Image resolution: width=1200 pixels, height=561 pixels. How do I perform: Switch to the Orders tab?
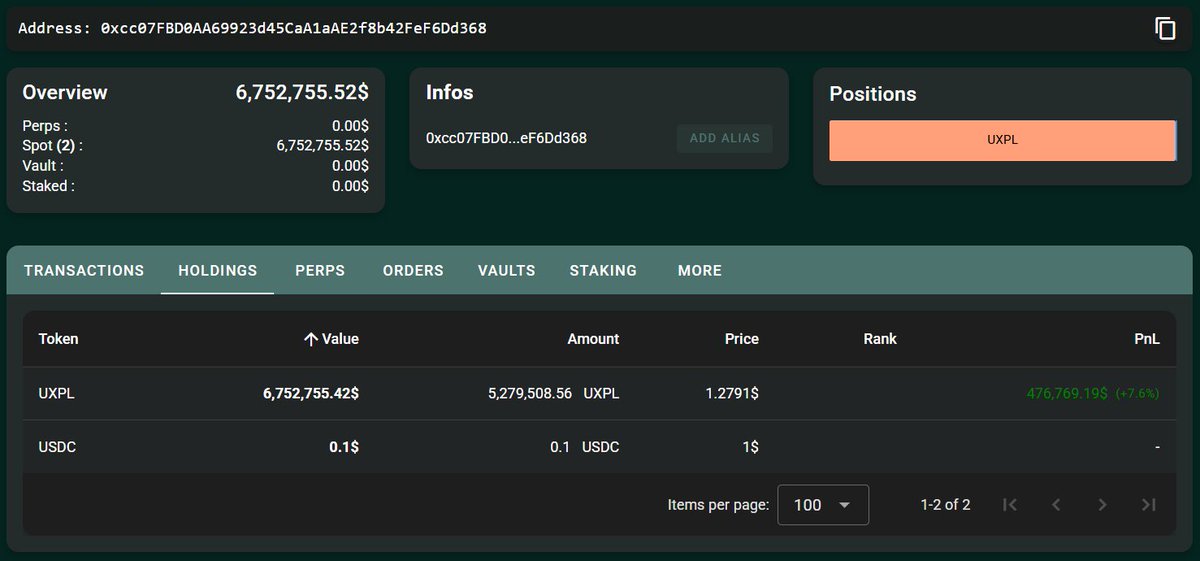pos(413,271)
